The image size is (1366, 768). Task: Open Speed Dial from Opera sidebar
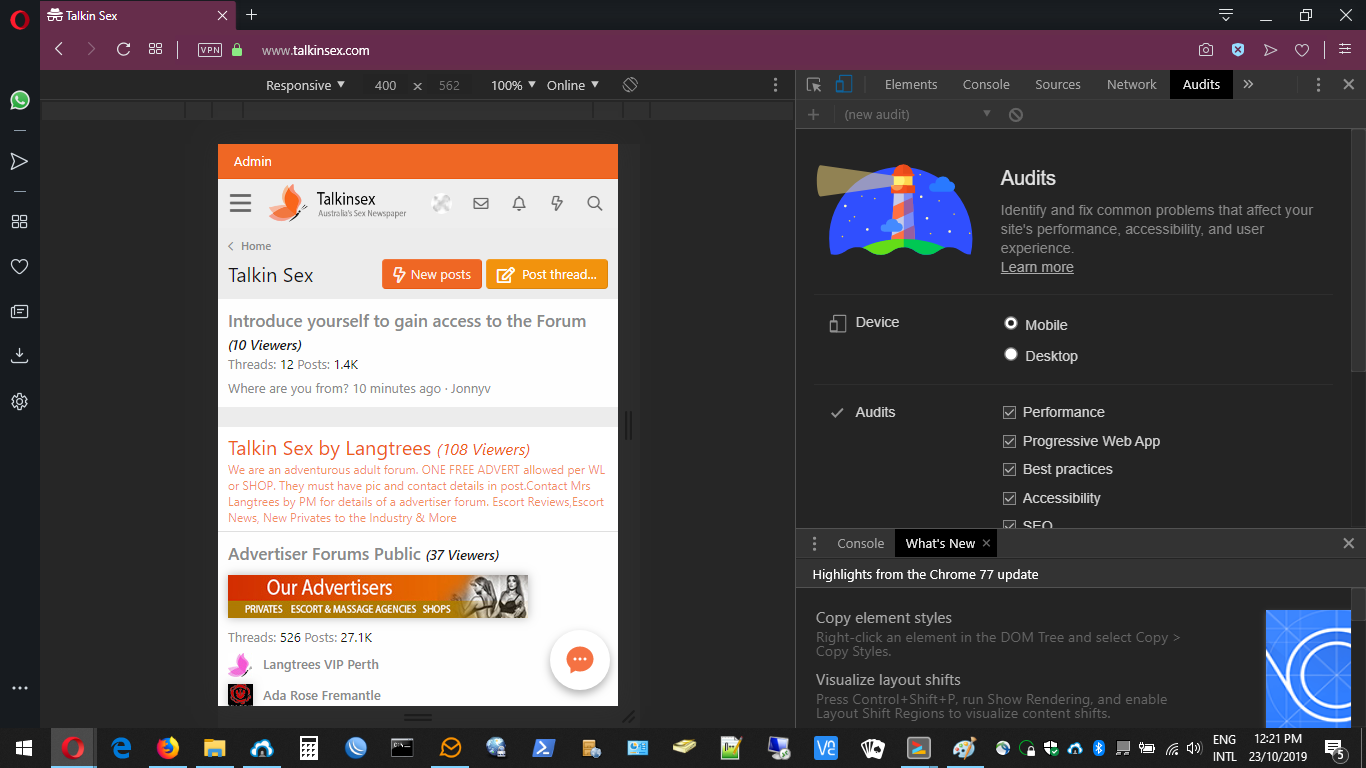[19, 222]
